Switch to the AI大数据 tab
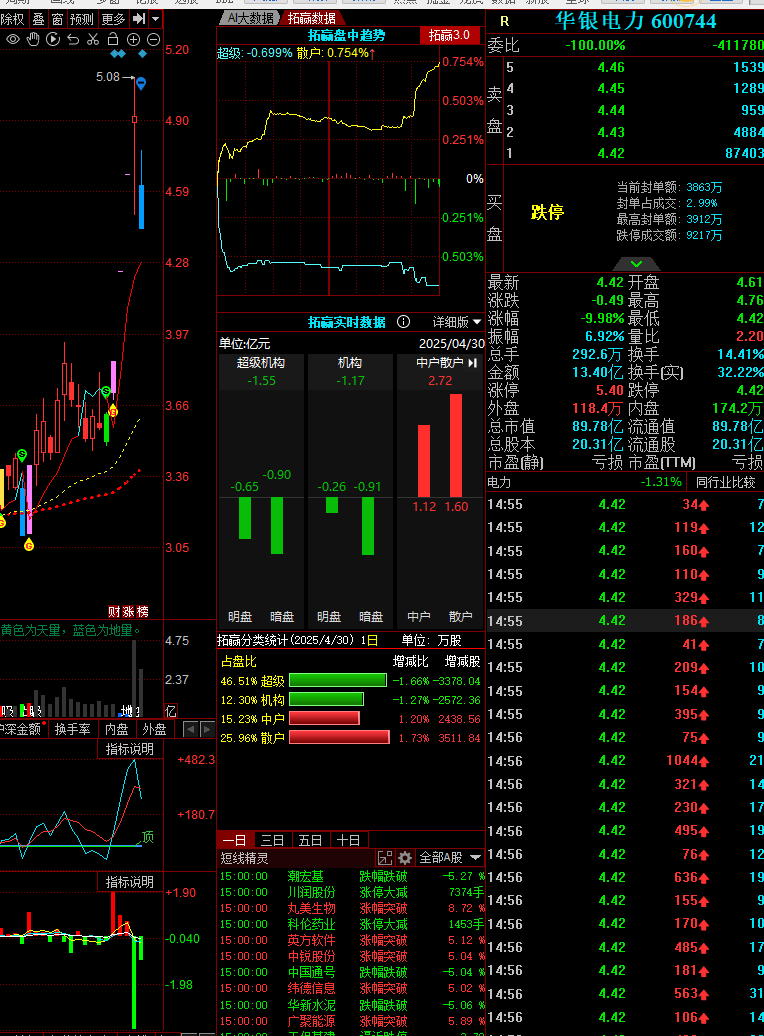 coord(250,18)
